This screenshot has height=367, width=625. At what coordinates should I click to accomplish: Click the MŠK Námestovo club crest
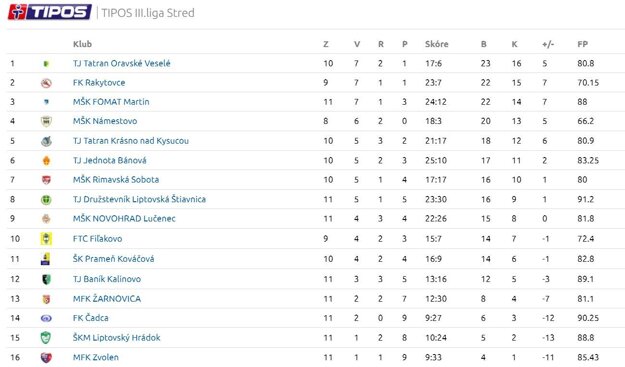pos(46,122)
